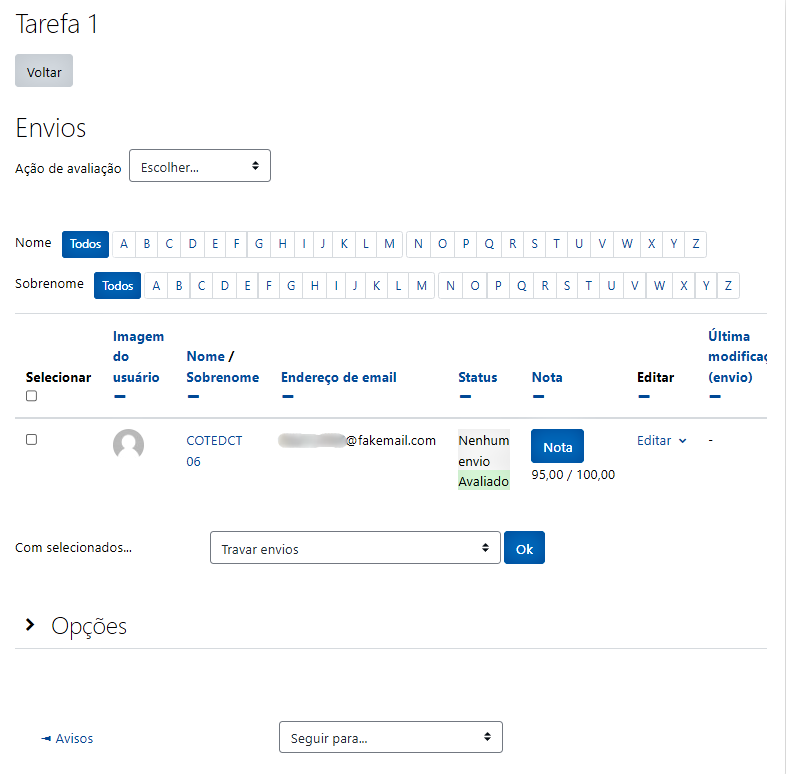Click the user avatar image for COTEDCT 06
Screen dimensions: 786x774
pyautogui.click(x=128, y=444)
